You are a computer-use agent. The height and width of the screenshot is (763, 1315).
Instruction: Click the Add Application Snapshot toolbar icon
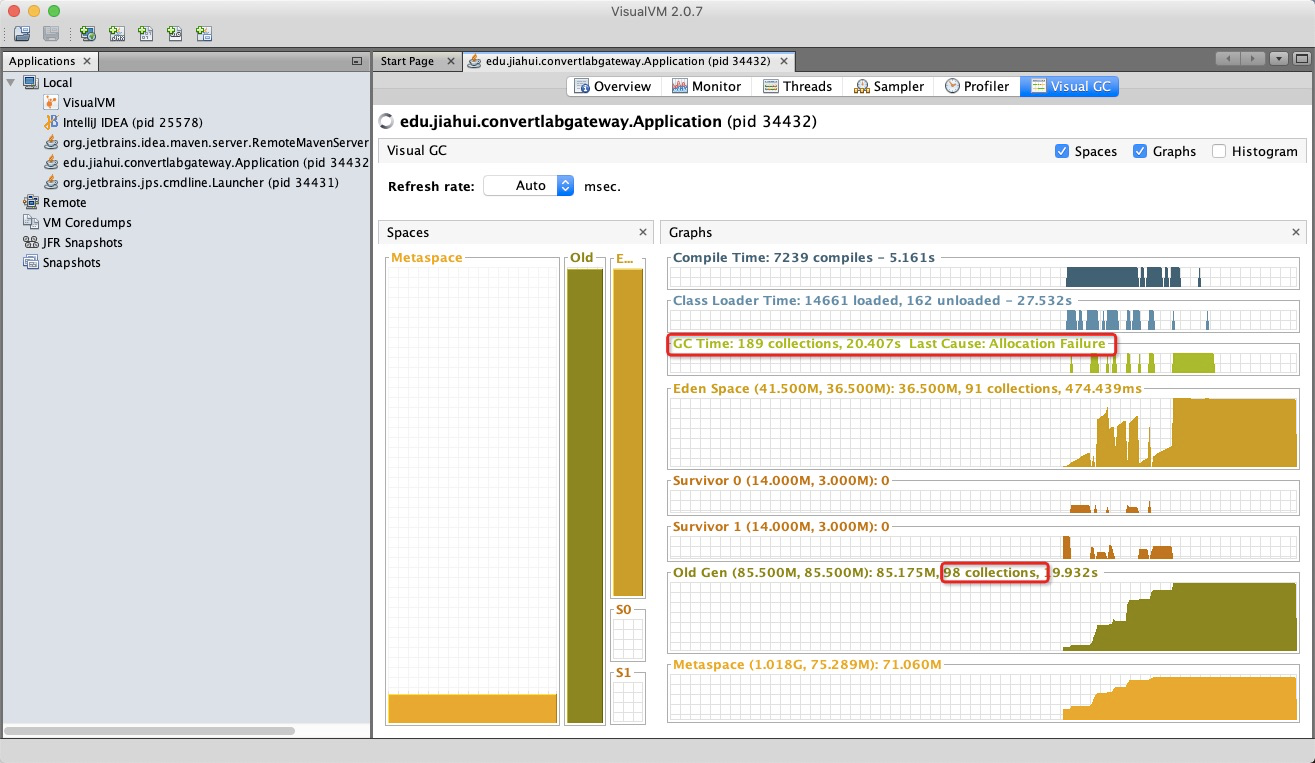tap(204, 34)
